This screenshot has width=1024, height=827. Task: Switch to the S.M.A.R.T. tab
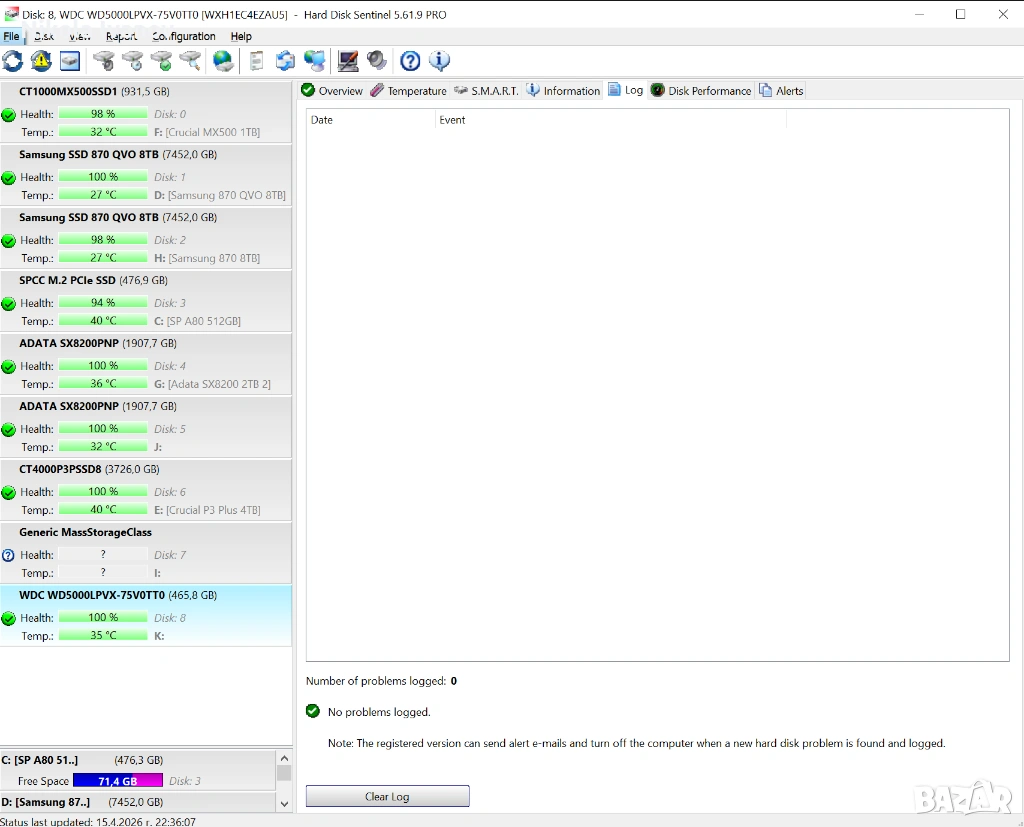click(x=487, y=91)
